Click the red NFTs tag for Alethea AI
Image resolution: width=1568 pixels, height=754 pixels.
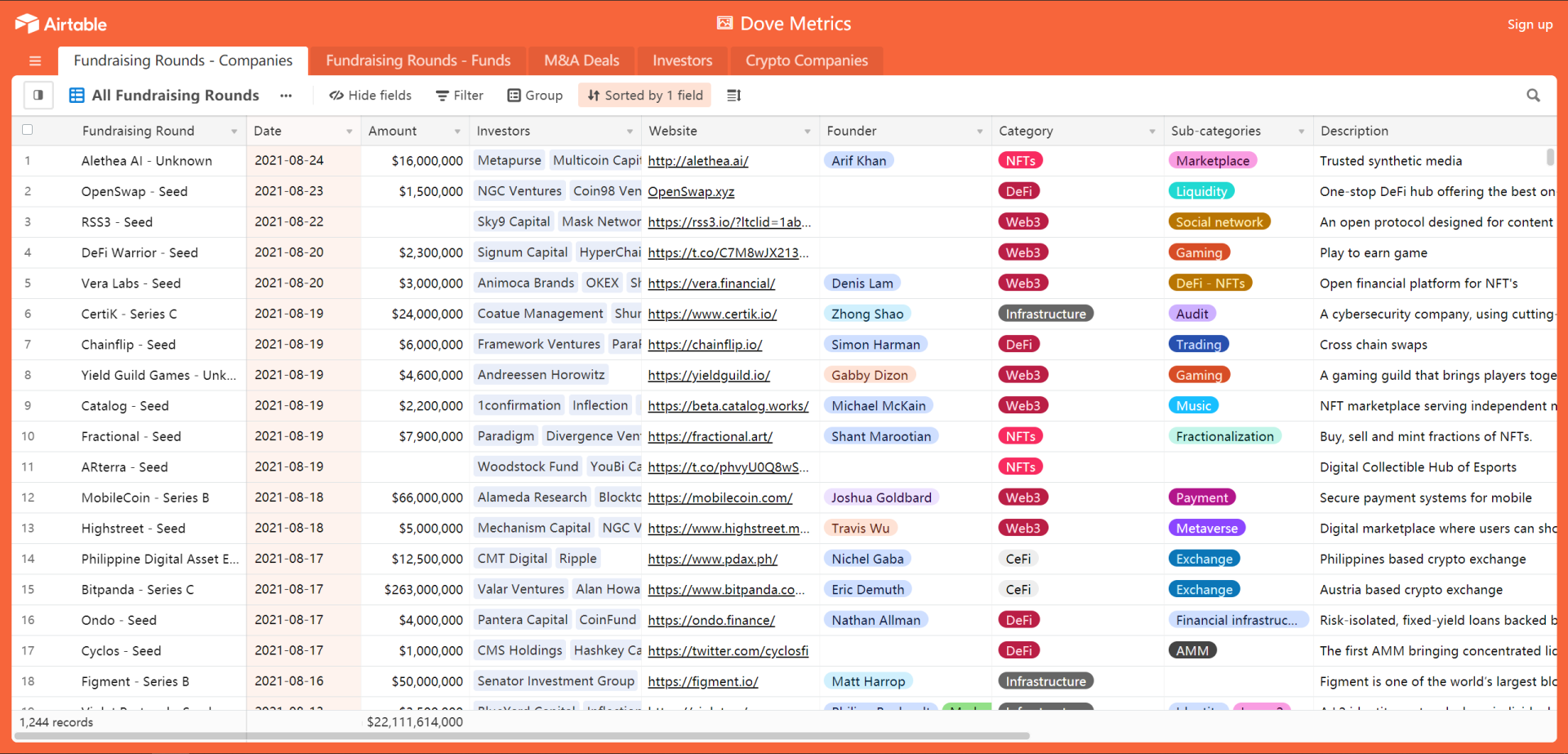[x=1021, y=161]
